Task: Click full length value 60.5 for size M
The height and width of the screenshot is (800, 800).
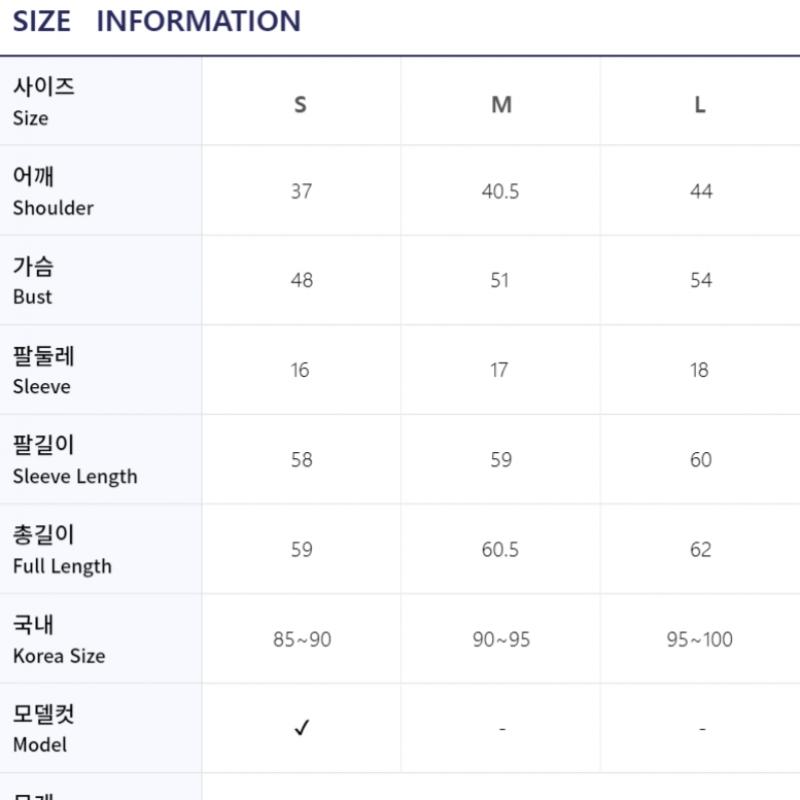Action: click(x=500, y=549)
